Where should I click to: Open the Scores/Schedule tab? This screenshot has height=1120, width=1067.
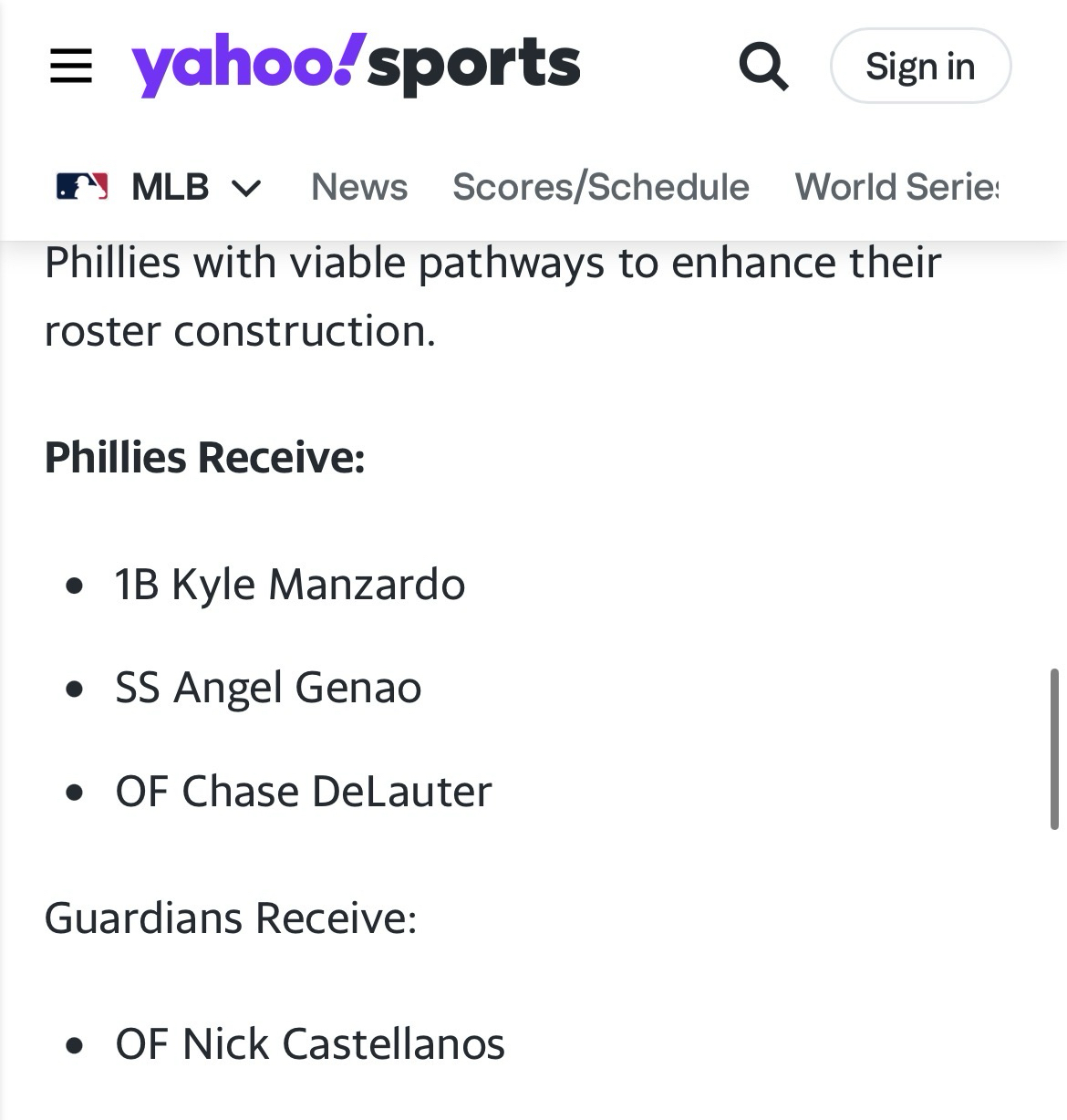point(601,187)
